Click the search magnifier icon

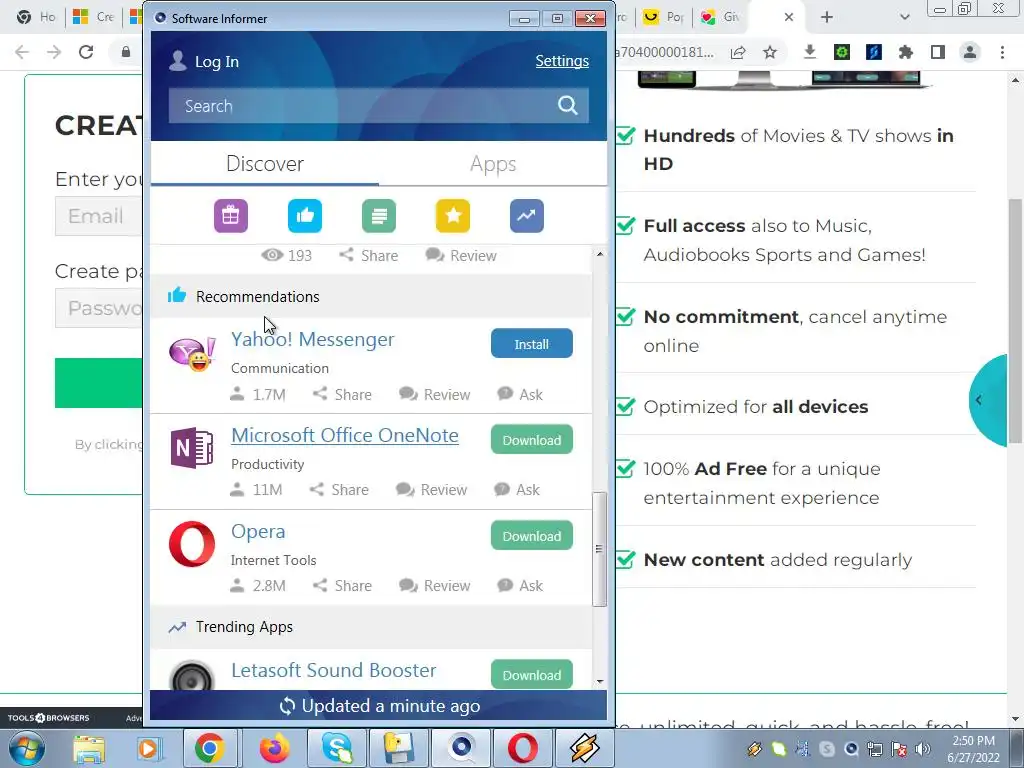pos(568,105)
